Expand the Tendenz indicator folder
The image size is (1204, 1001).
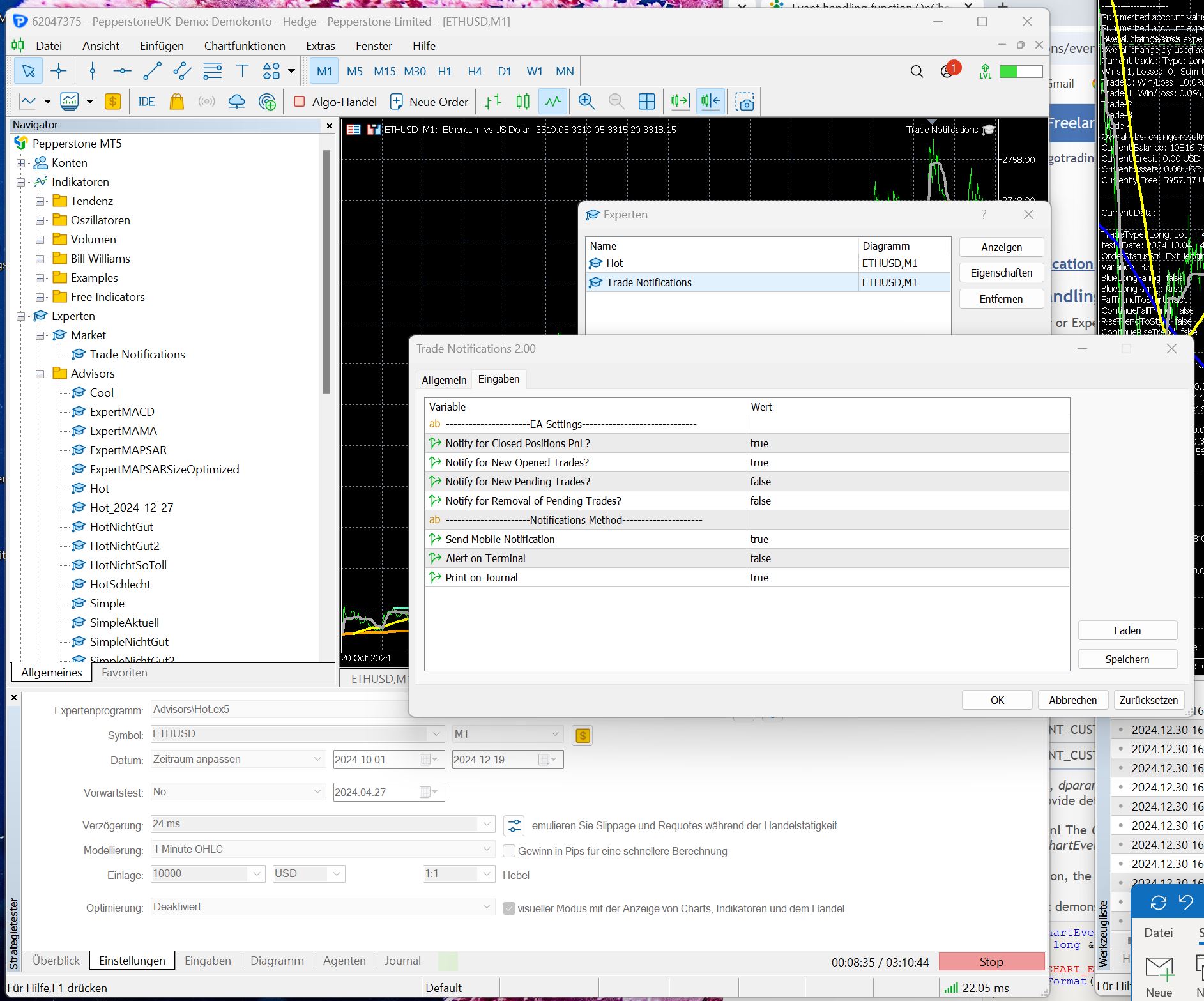click(x=40, y=201)
